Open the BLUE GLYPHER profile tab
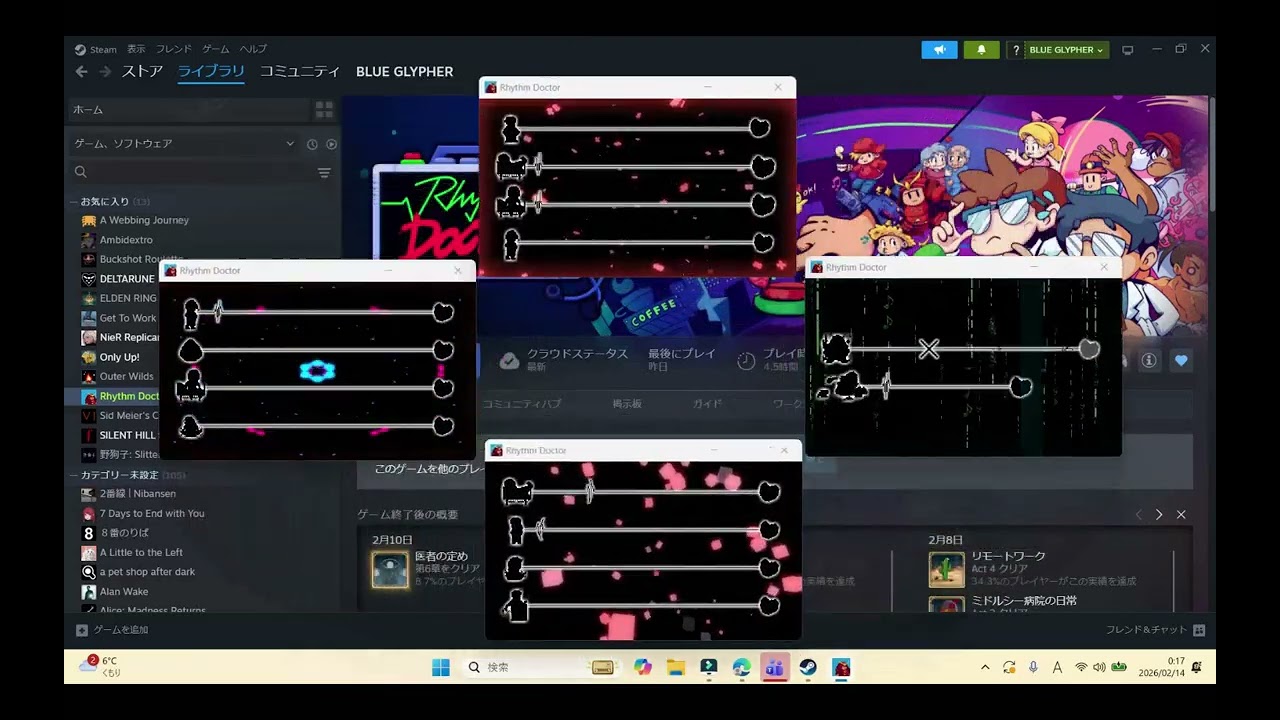This screenshot has width=1280, height=720. click(x=405, y=72)
